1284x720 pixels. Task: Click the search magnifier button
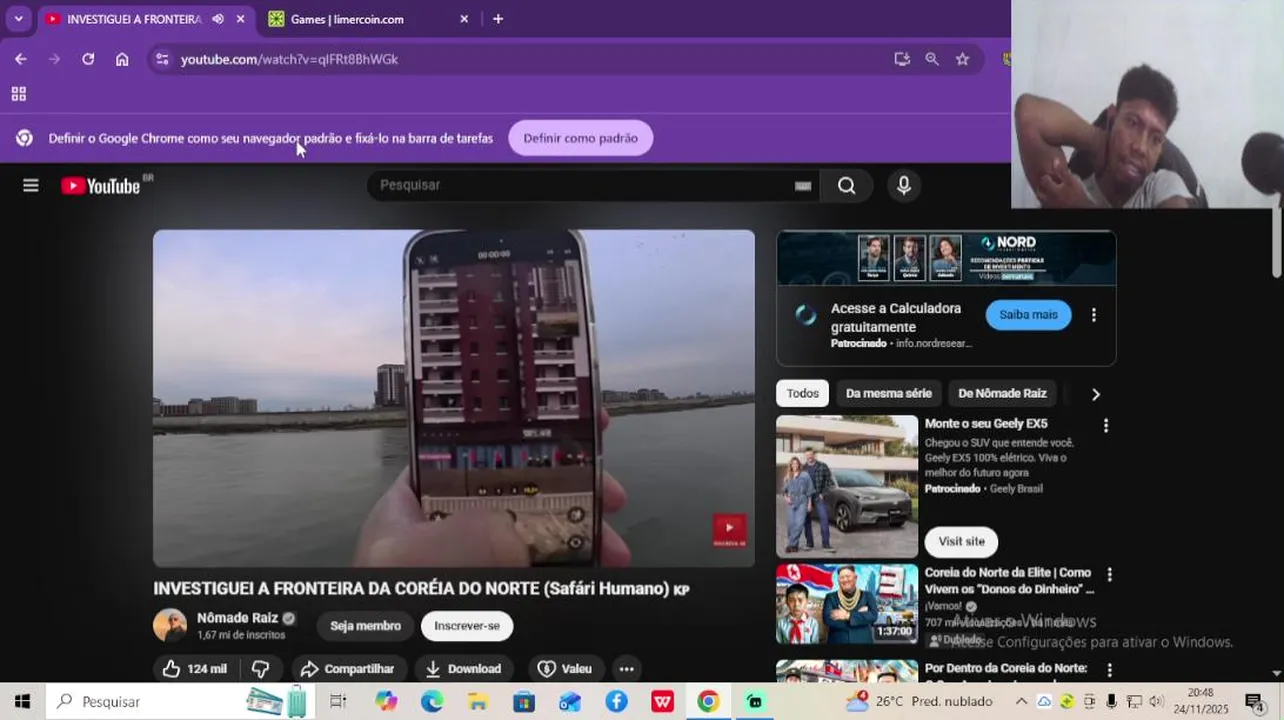pyautogui.click(x=846, y=185)
